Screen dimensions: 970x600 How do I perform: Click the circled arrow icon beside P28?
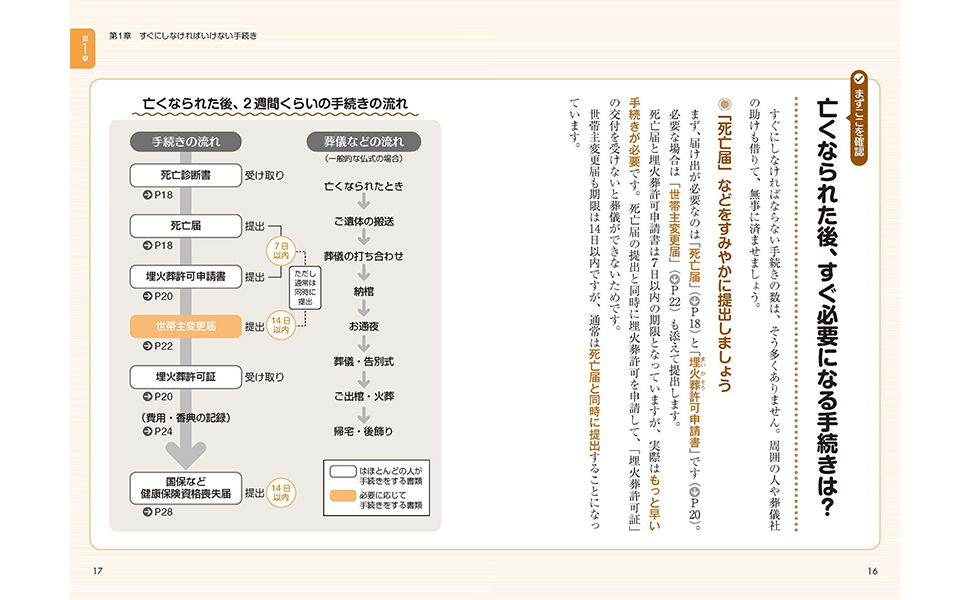tap(147, 512)
